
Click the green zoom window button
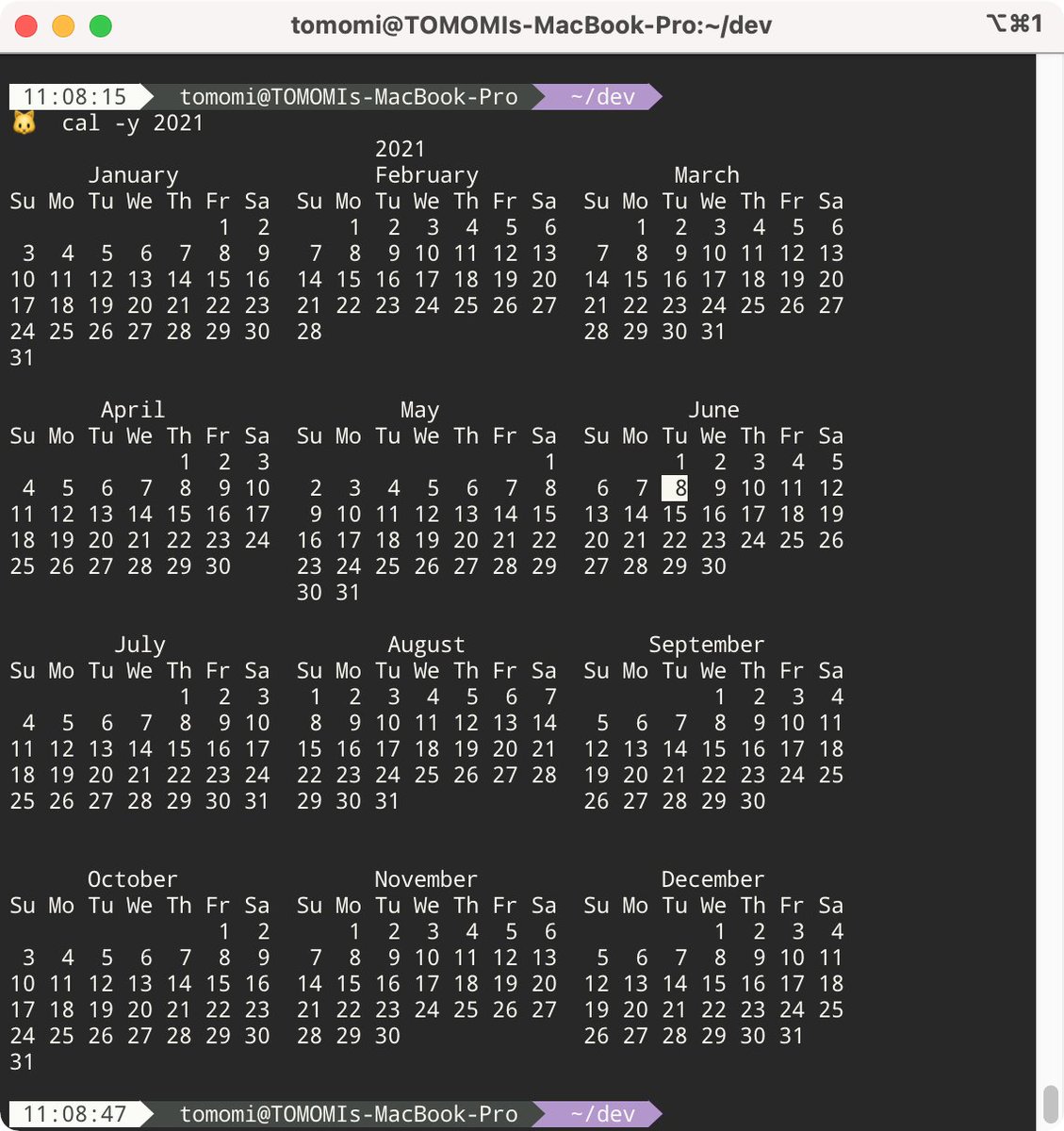[101, 26]
